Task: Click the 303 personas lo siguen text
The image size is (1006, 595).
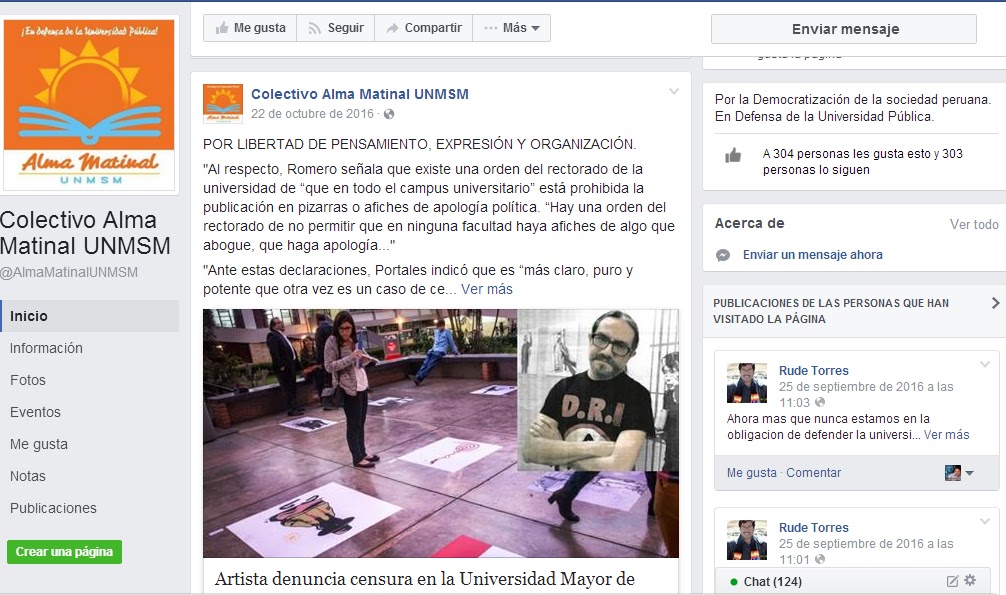Action: (862, 162)
